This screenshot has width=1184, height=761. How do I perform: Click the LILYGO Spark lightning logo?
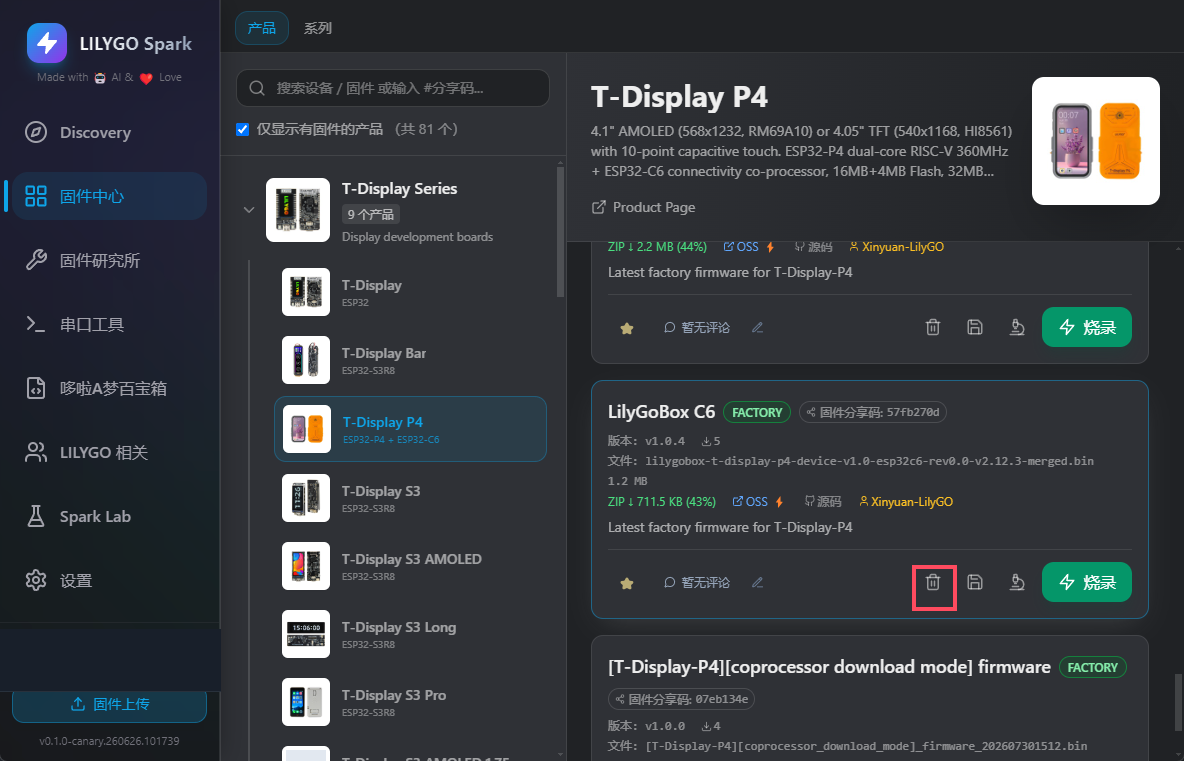point(47,43)
